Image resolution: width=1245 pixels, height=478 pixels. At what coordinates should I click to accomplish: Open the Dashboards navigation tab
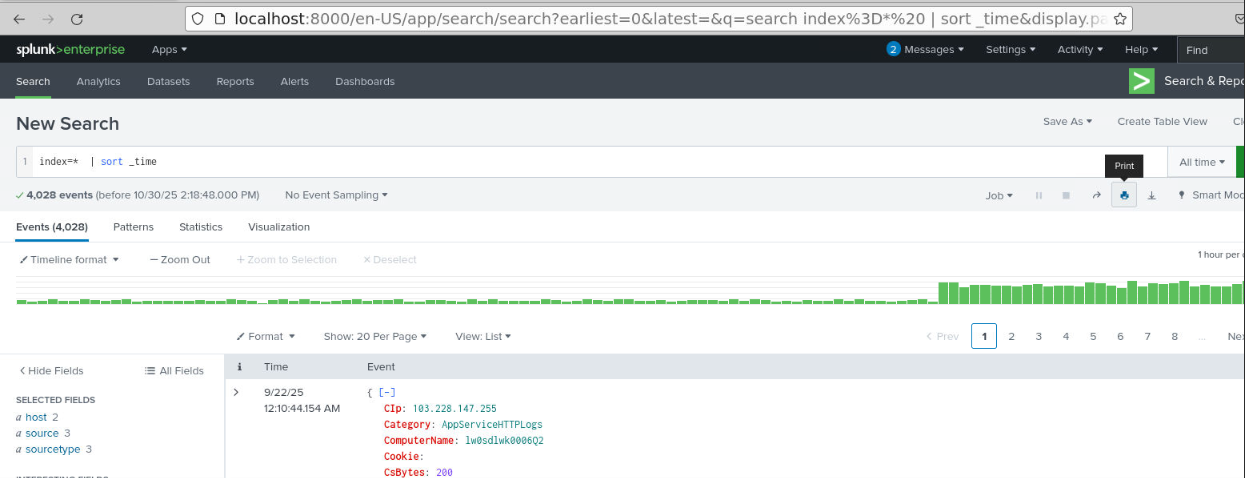pyautogui.click(x=364, y=82)
